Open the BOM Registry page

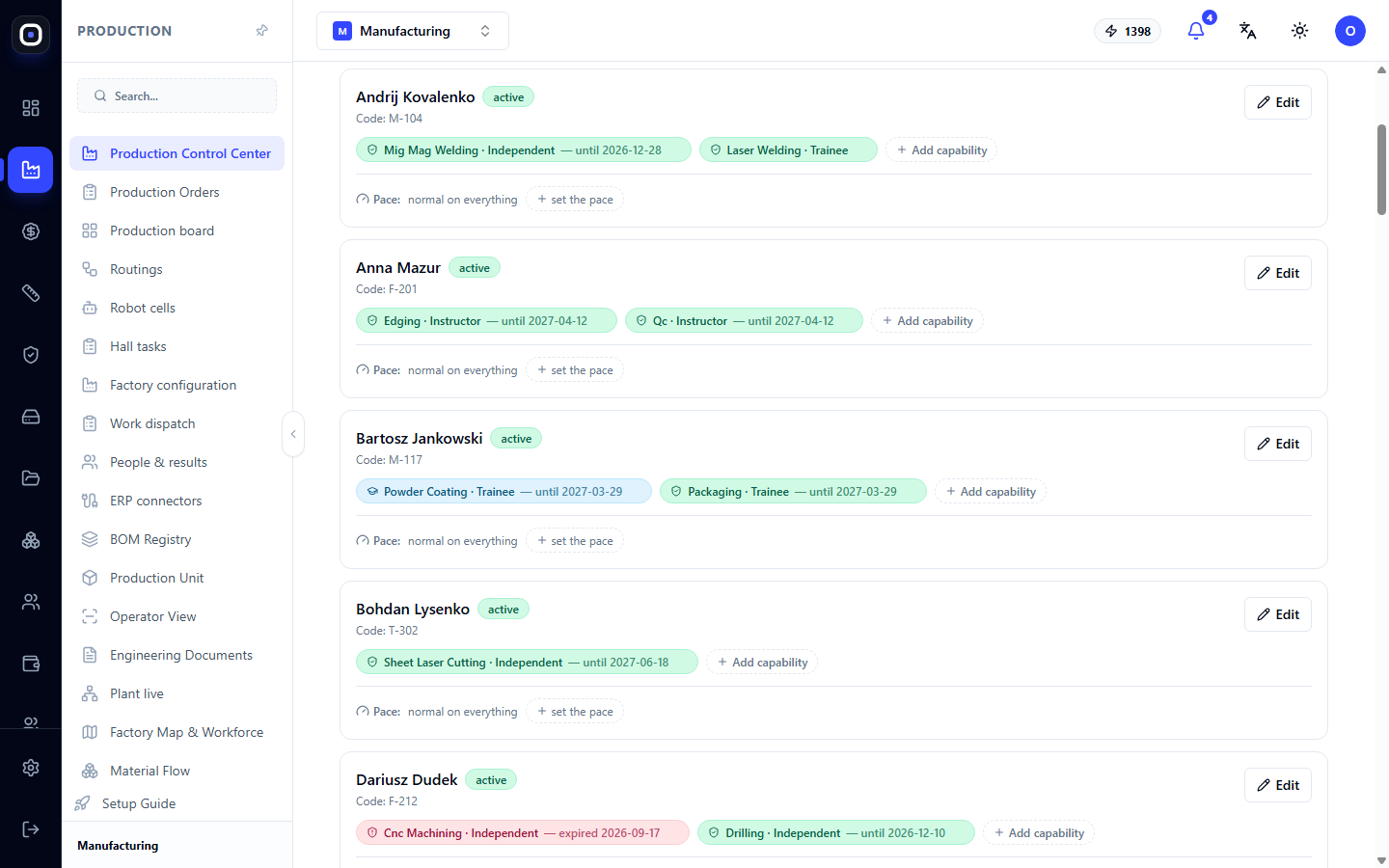pos(177,539)
